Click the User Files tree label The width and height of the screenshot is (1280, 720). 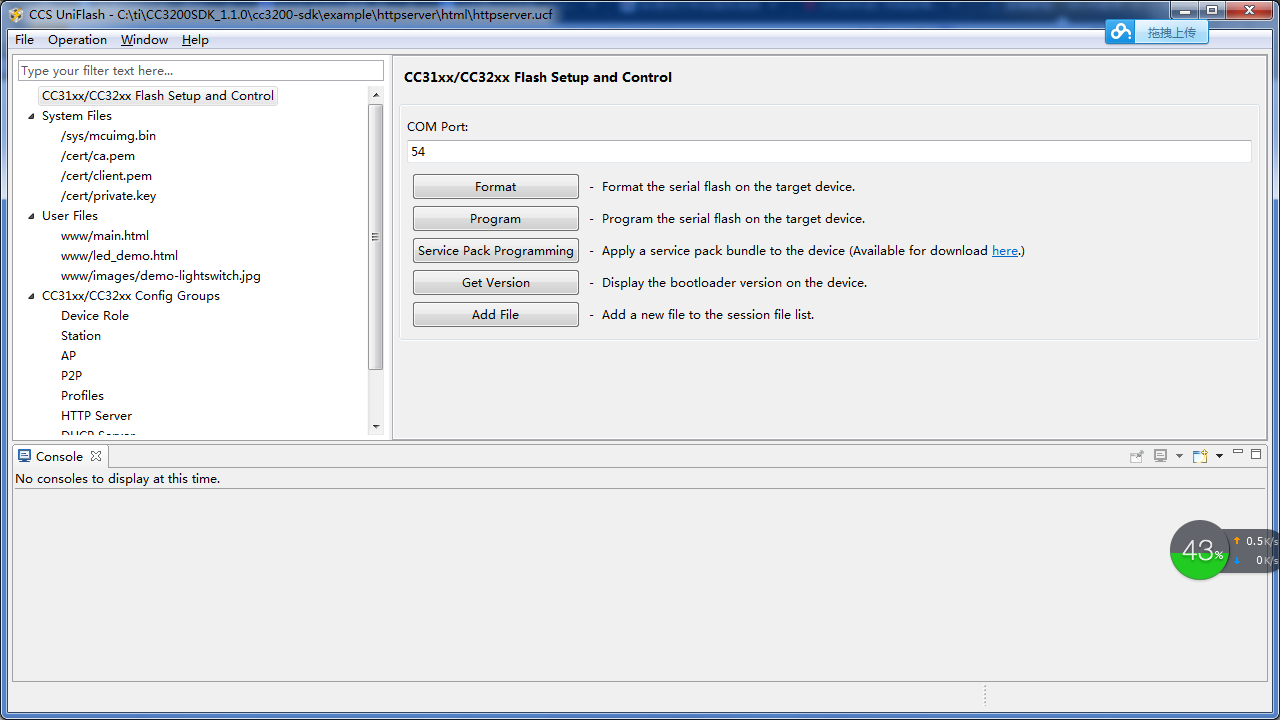70,216
